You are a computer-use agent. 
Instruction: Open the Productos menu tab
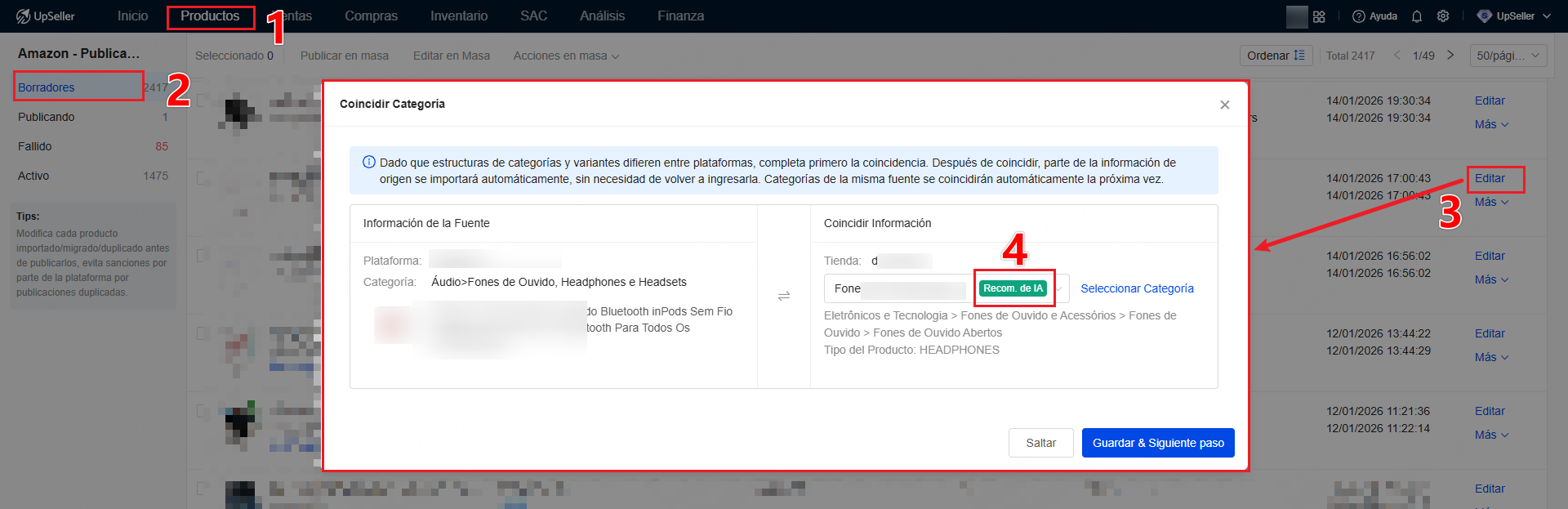210,16
